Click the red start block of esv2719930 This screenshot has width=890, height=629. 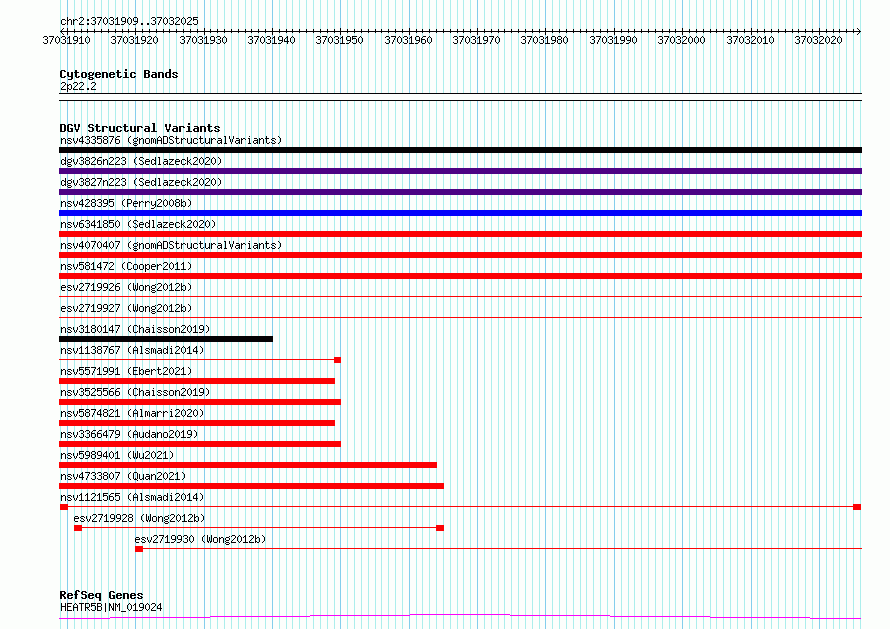pos(139,549)
